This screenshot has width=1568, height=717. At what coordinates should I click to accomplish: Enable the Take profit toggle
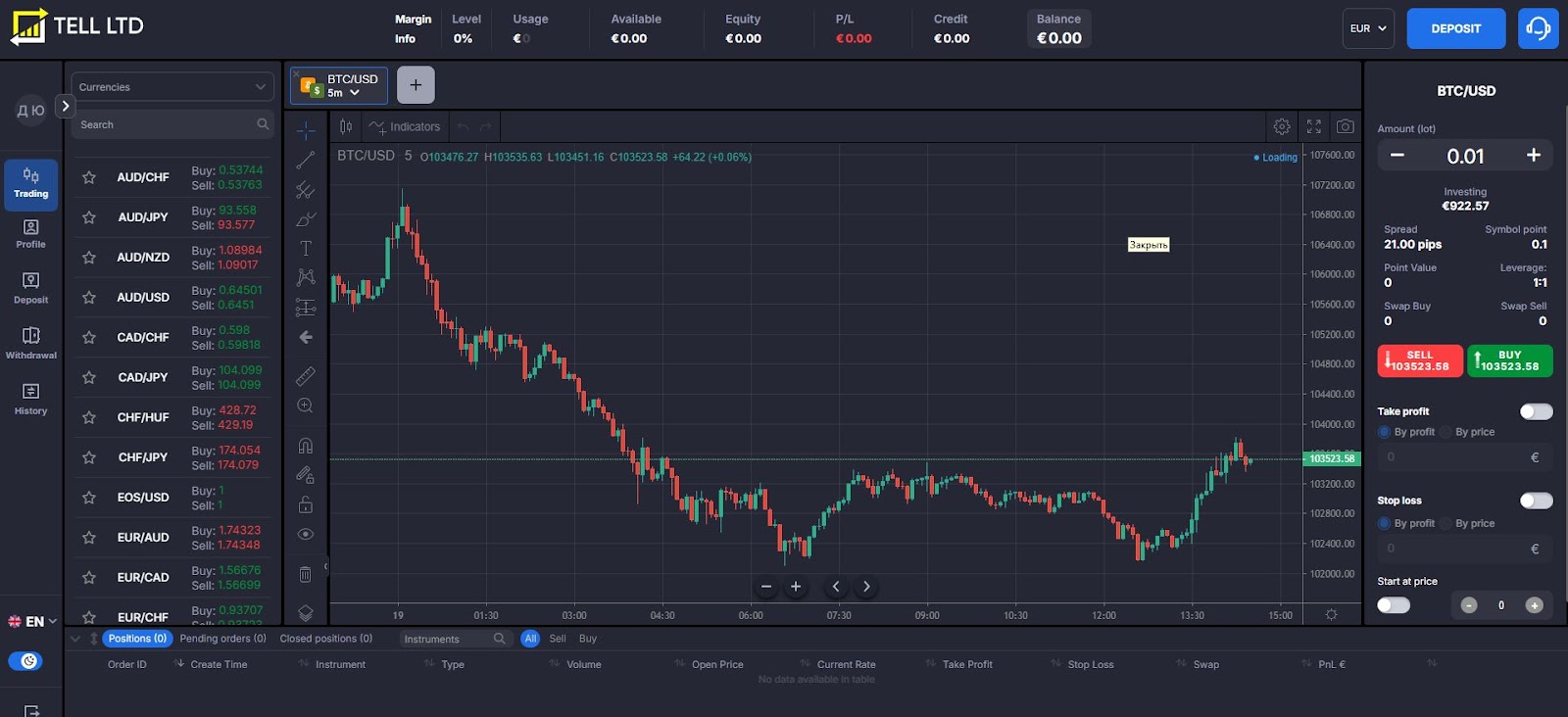pos(1536,411)
